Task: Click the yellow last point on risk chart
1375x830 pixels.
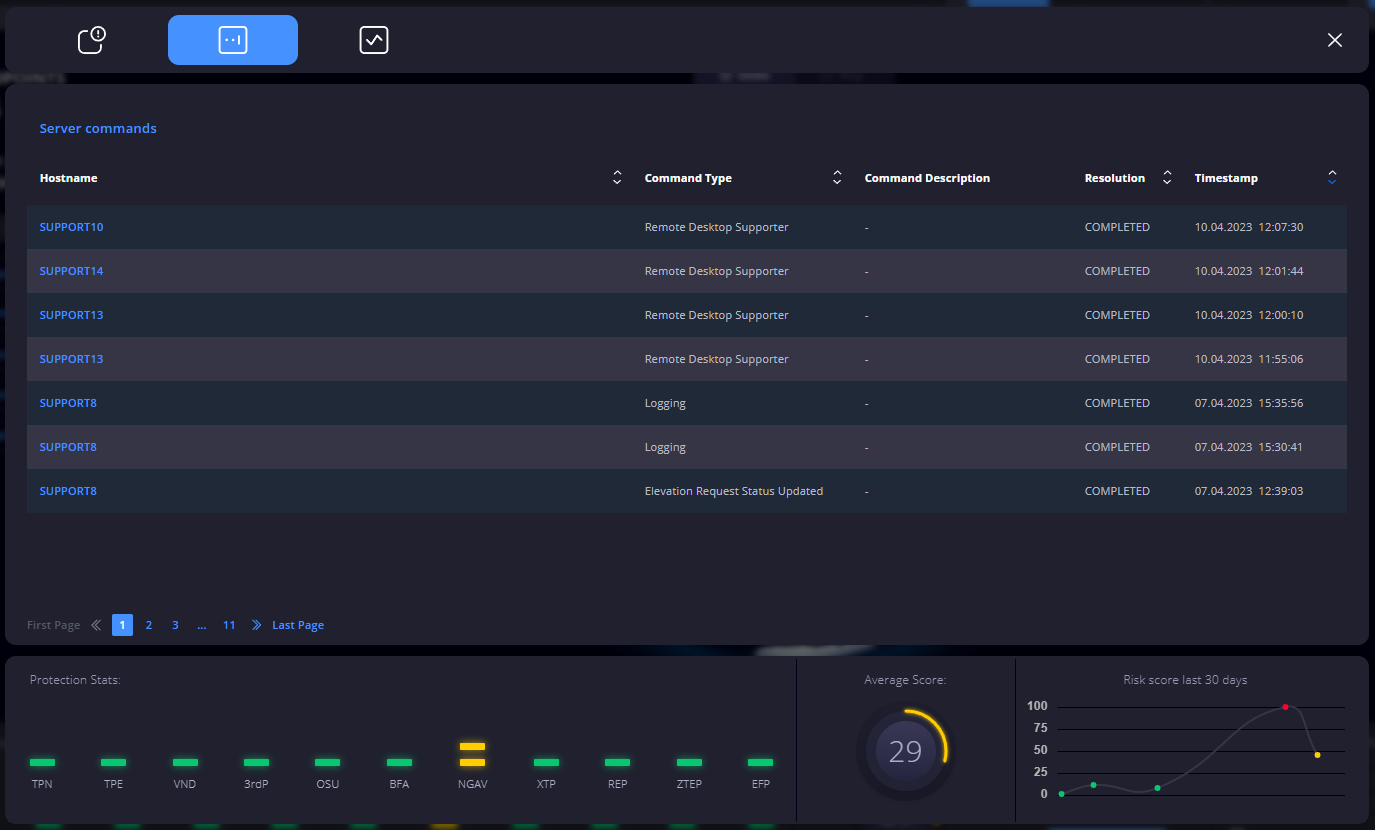Action: [1317, 755]
